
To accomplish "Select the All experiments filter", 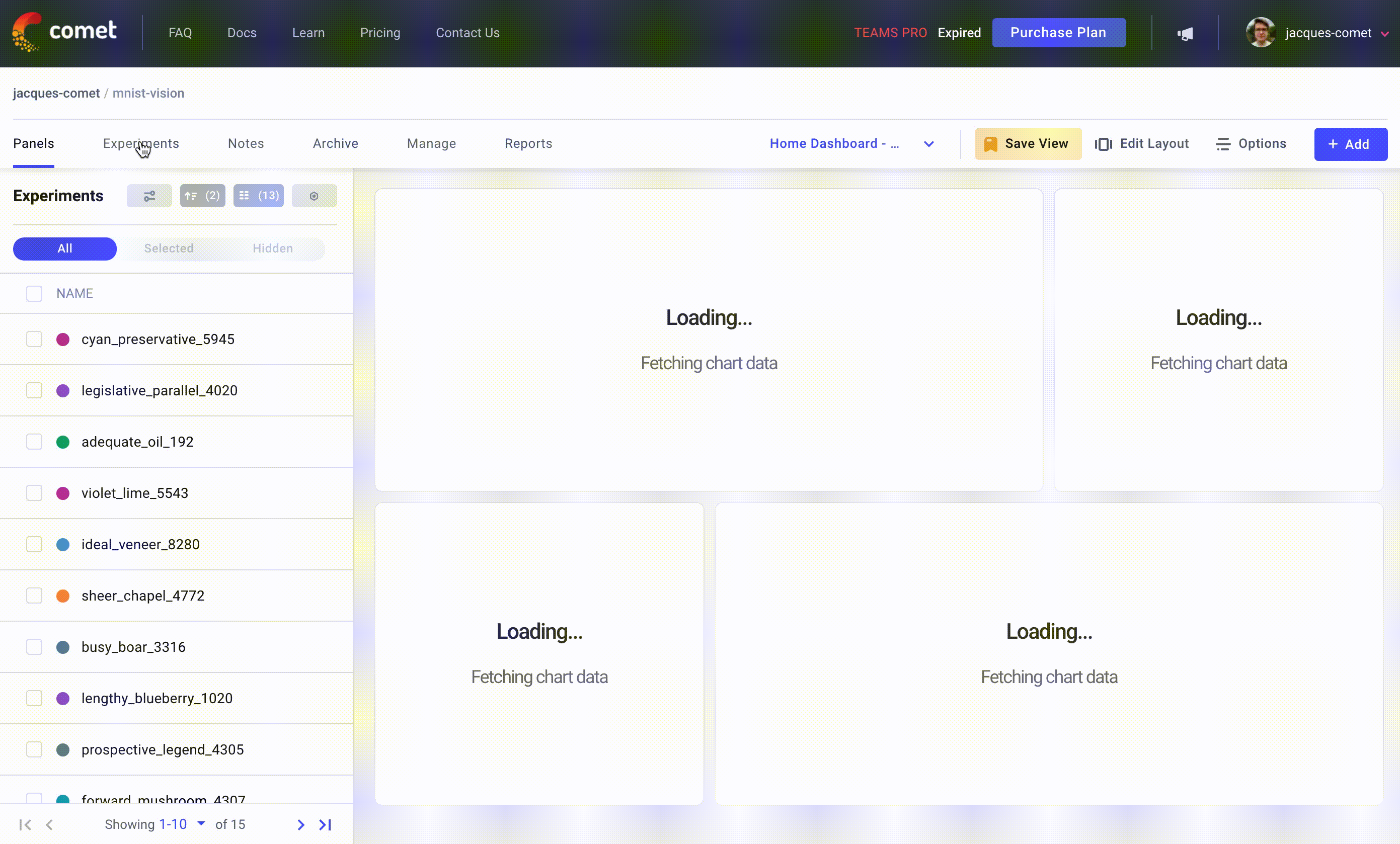I will coord(65,249).
